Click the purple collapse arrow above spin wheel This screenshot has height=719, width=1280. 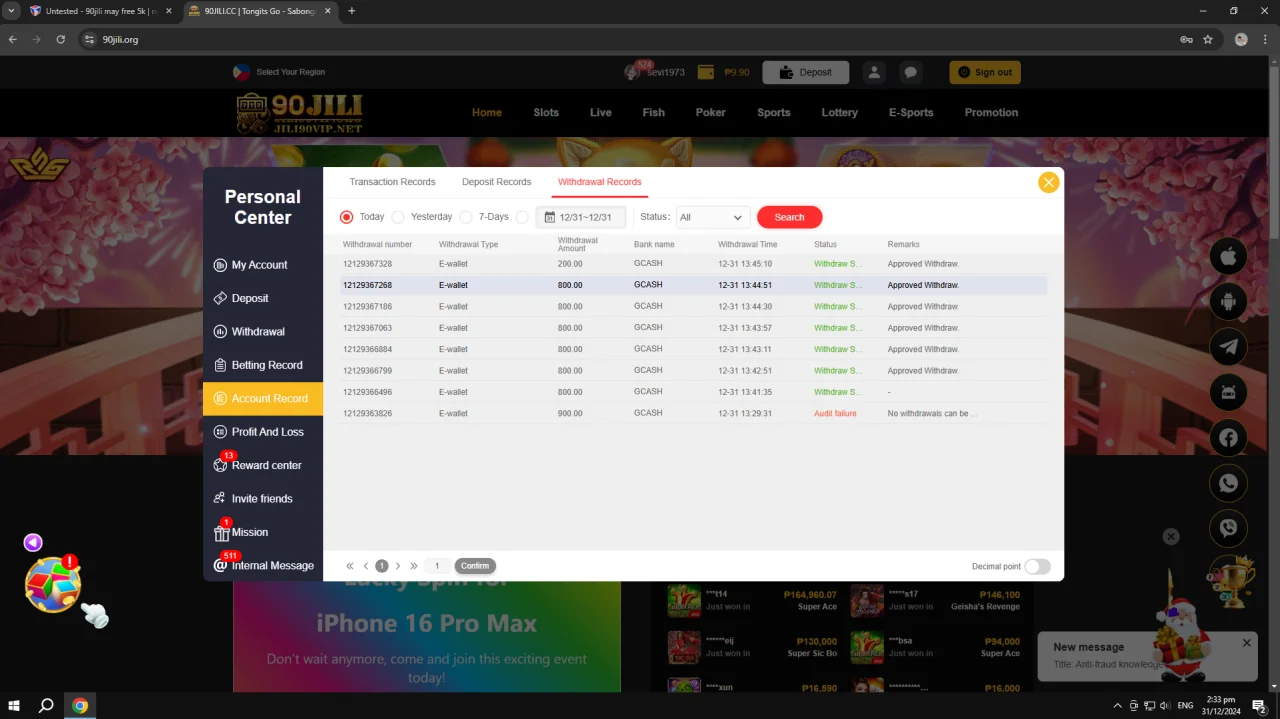click(x=33, y=542)
